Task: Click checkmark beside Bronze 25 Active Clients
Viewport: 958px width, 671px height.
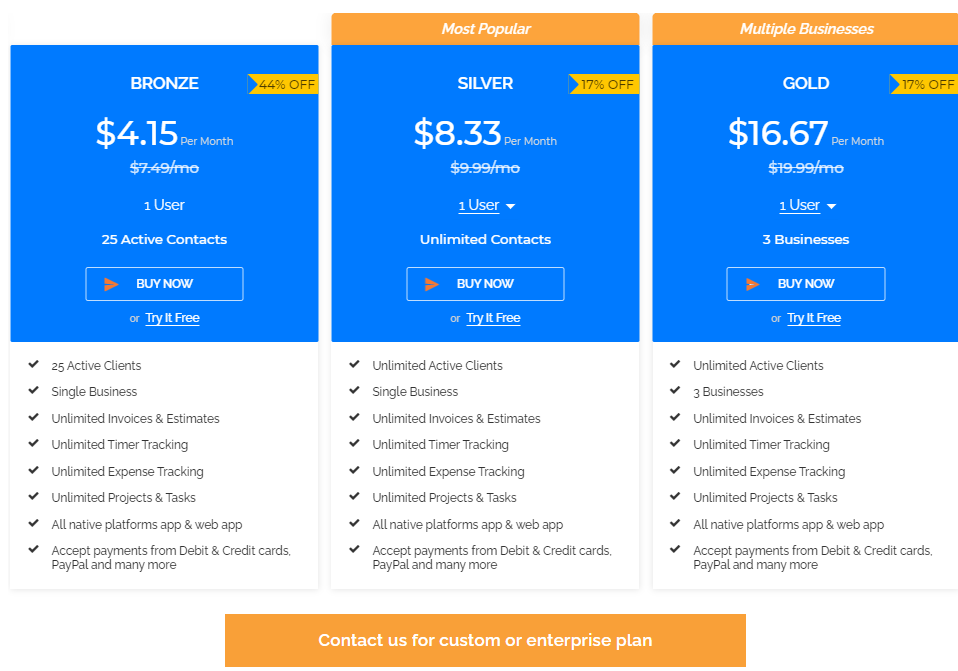Action: coord(34,364)
